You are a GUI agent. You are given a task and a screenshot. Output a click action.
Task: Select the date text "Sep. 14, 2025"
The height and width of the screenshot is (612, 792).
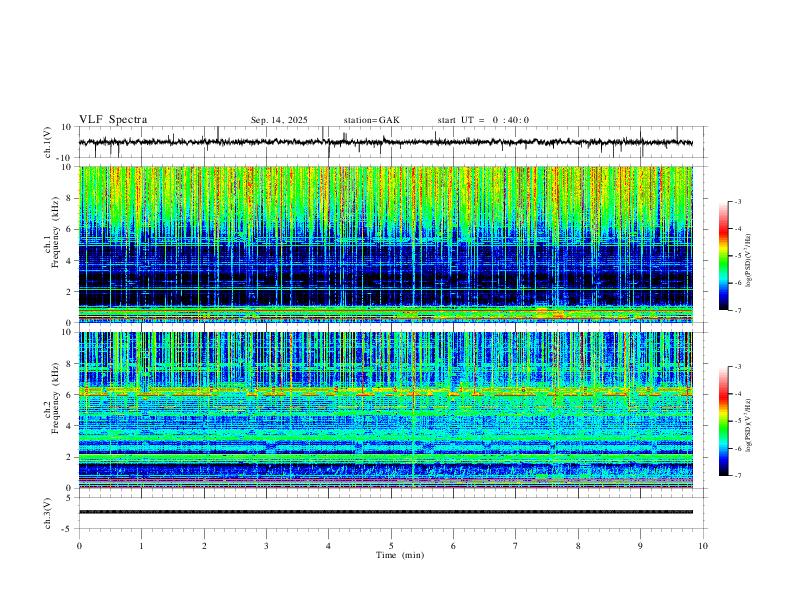point(279,120)
